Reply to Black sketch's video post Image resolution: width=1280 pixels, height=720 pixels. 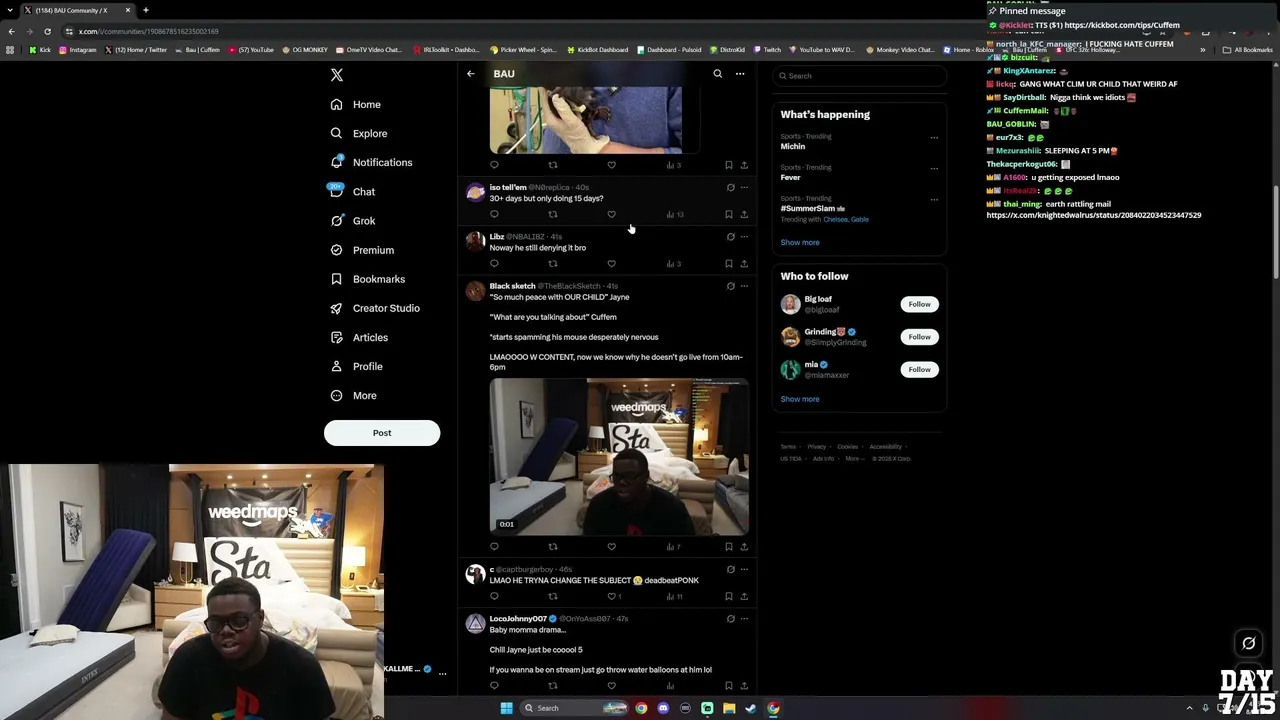pyautogui.click(x=494, y=547)
